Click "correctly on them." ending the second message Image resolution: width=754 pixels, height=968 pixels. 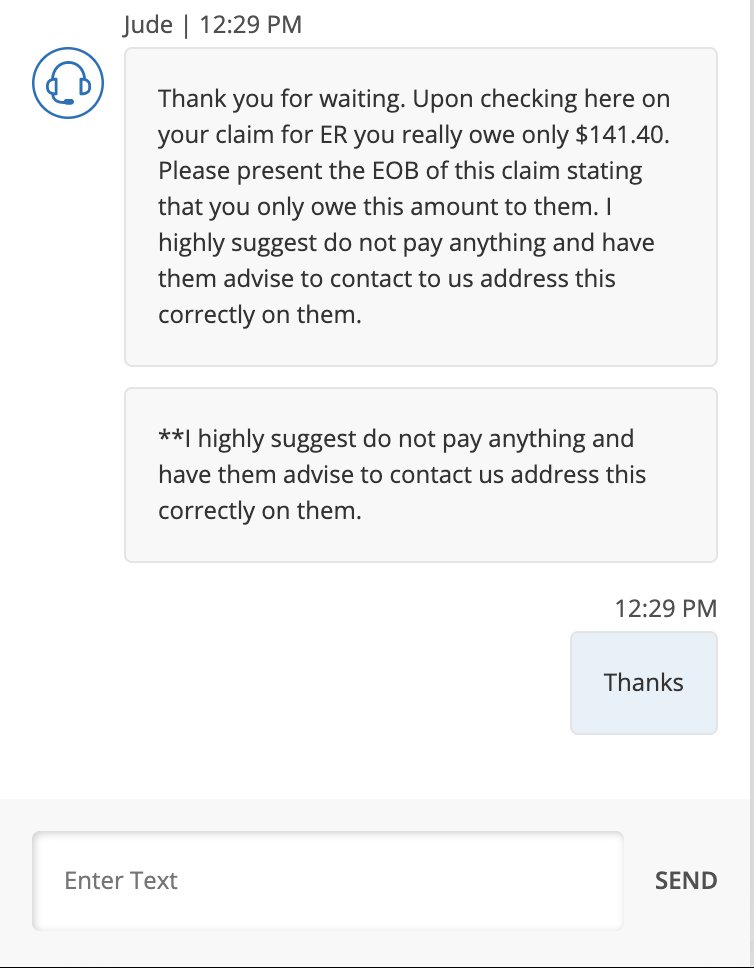259,510
